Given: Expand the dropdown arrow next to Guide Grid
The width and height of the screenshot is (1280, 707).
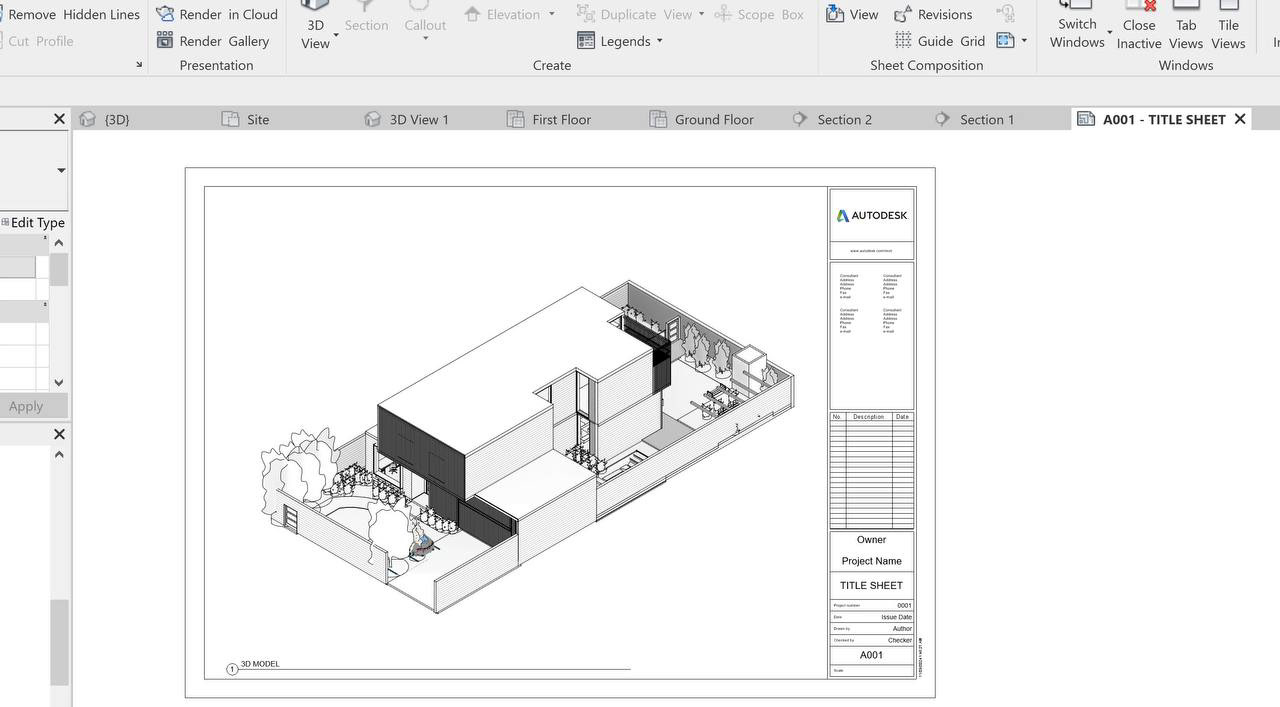Looking at the screenshot, I should point(1024,41).
